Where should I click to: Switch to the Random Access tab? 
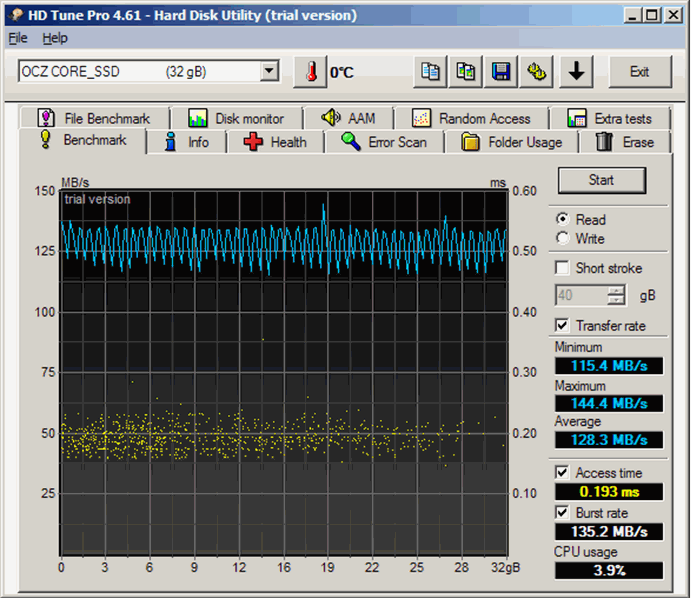pos(471,118)
